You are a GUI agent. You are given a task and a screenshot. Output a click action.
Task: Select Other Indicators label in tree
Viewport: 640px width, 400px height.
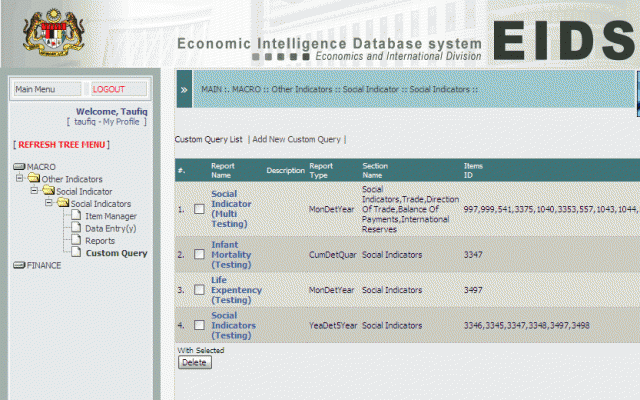(x=72, y=179)
